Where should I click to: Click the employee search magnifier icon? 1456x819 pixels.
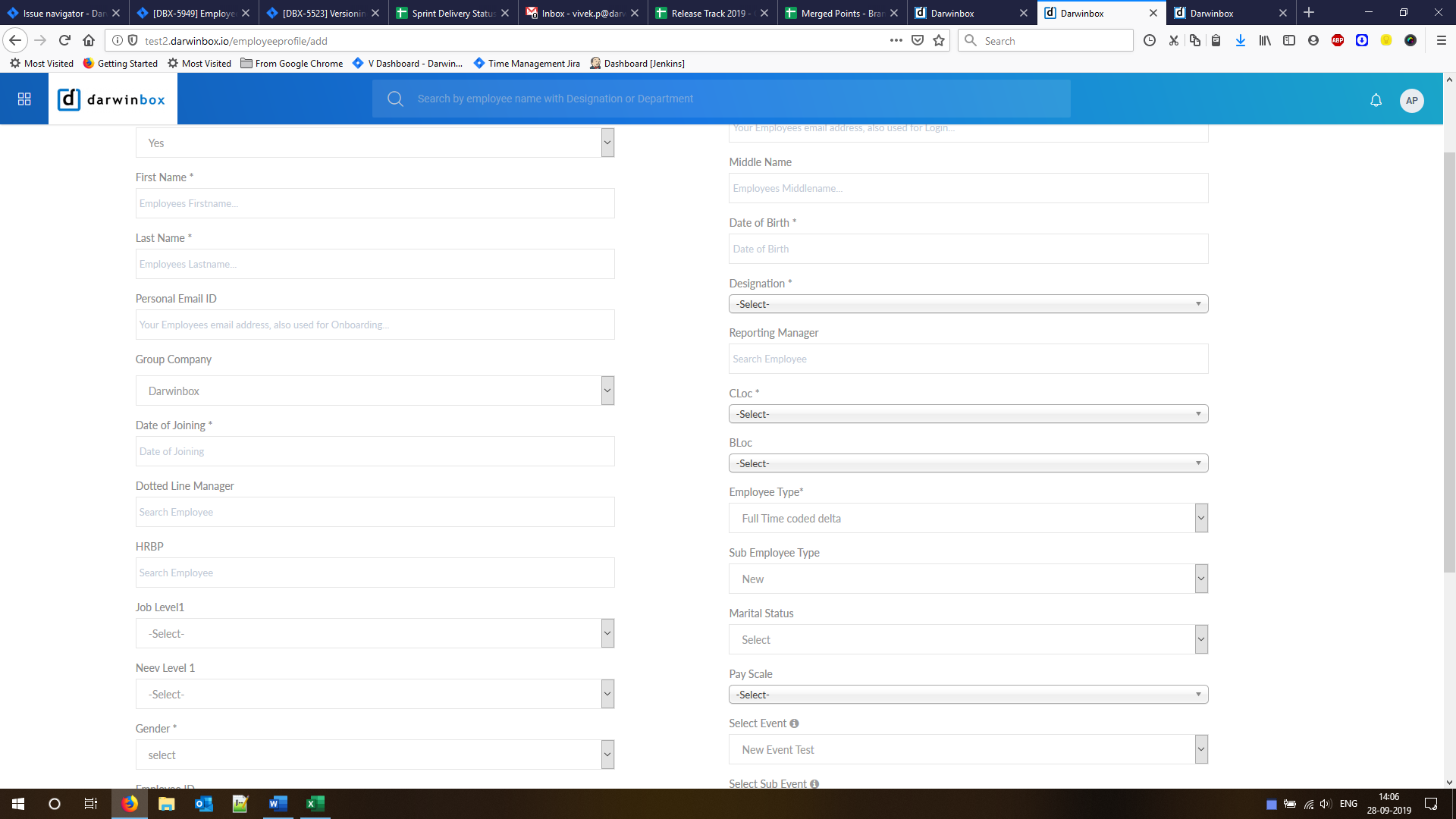click(x=395, y=99)
